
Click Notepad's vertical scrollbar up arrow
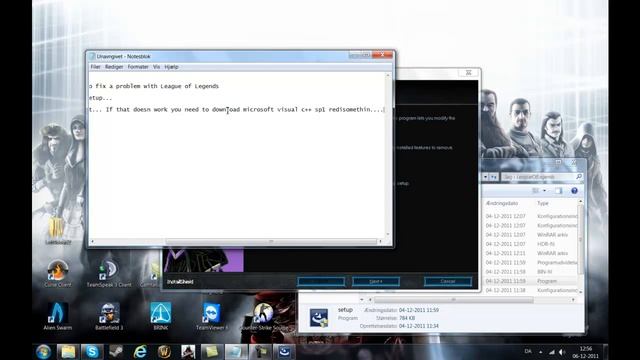[x=388, y=76]
